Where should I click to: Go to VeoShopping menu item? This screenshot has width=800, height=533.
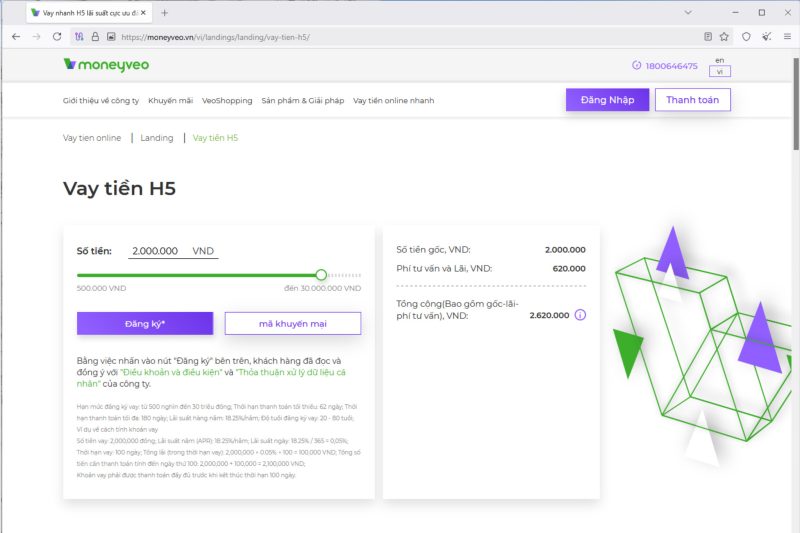tap(227, 100)
